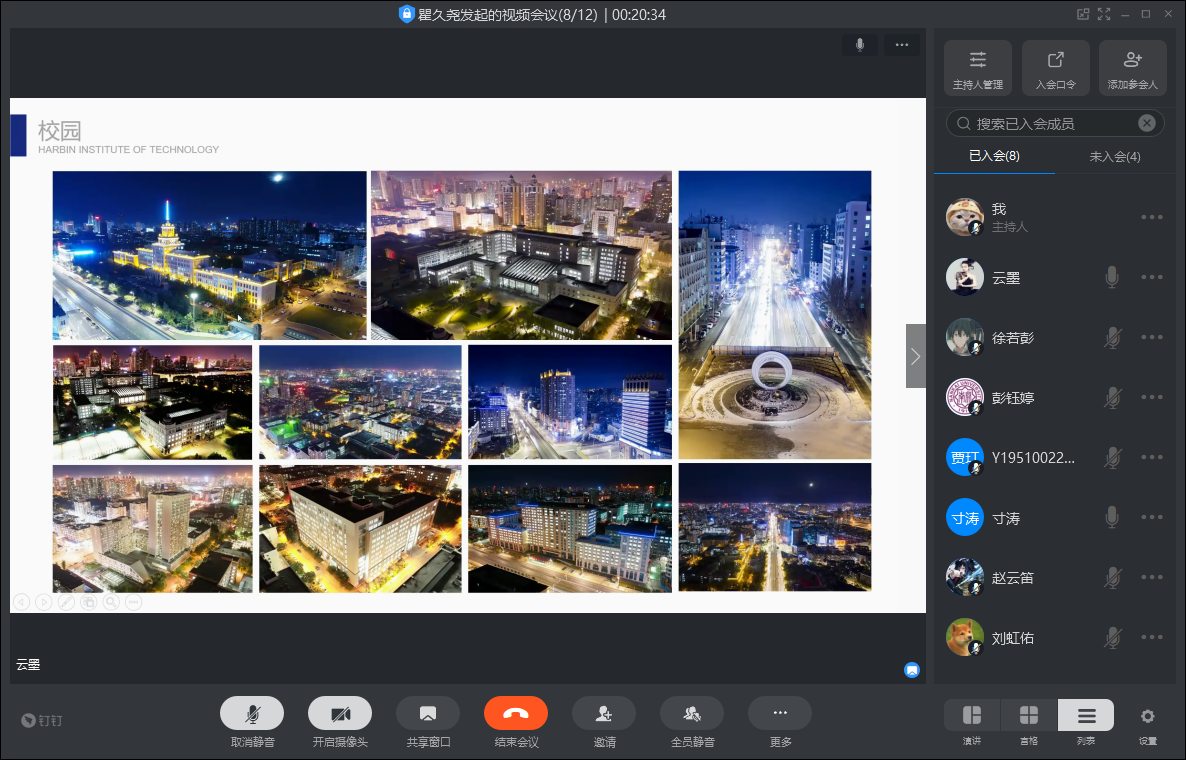Viewport: 1186px width, 760px height.
Task: Switch to 演讲 speaker layout
Action: [x=972, y=715]
